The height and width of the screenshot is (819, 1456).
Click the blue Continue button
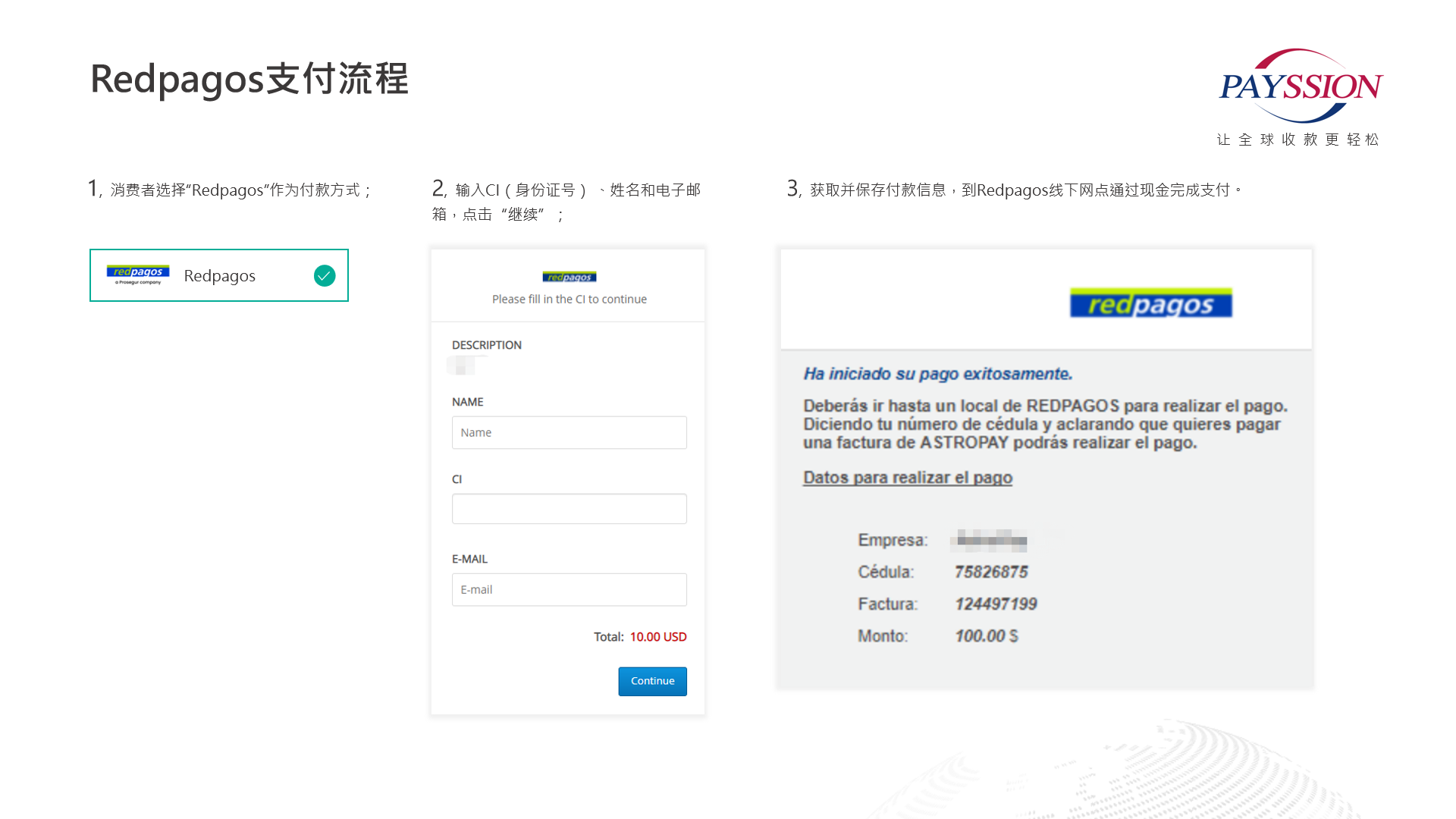point(653,681)
